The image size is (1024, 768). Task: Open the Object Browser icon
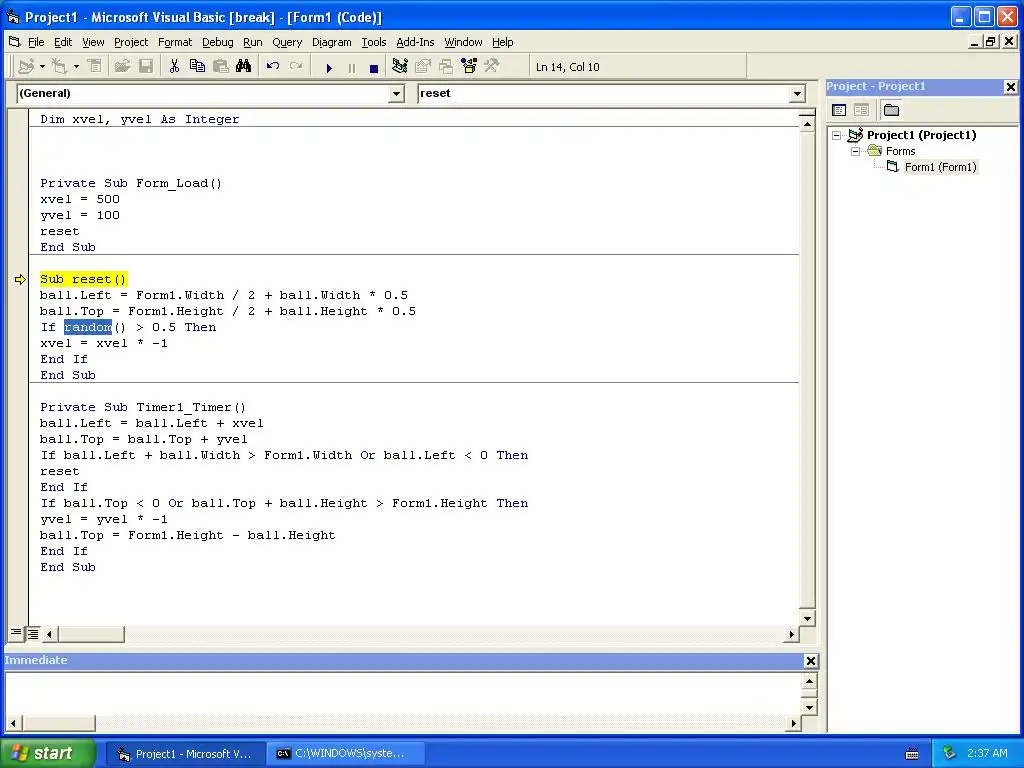[x=469, y=67]
